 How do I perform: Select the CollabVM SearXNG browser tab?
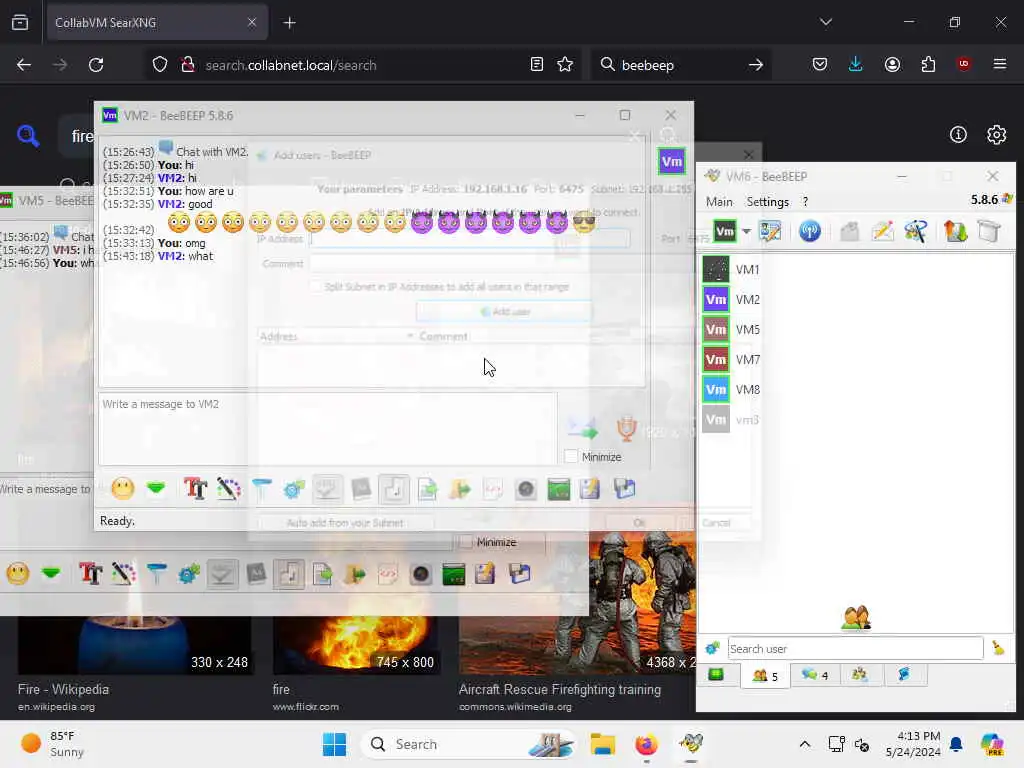coord(157,22)
